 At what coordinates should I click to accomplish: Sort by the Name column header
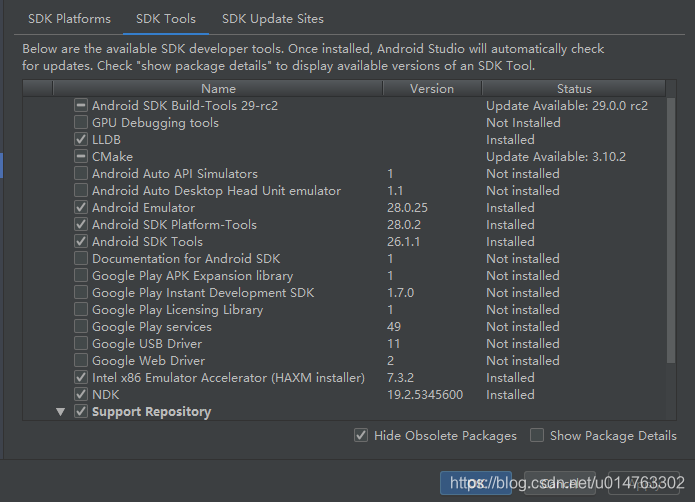click(218, 89)
